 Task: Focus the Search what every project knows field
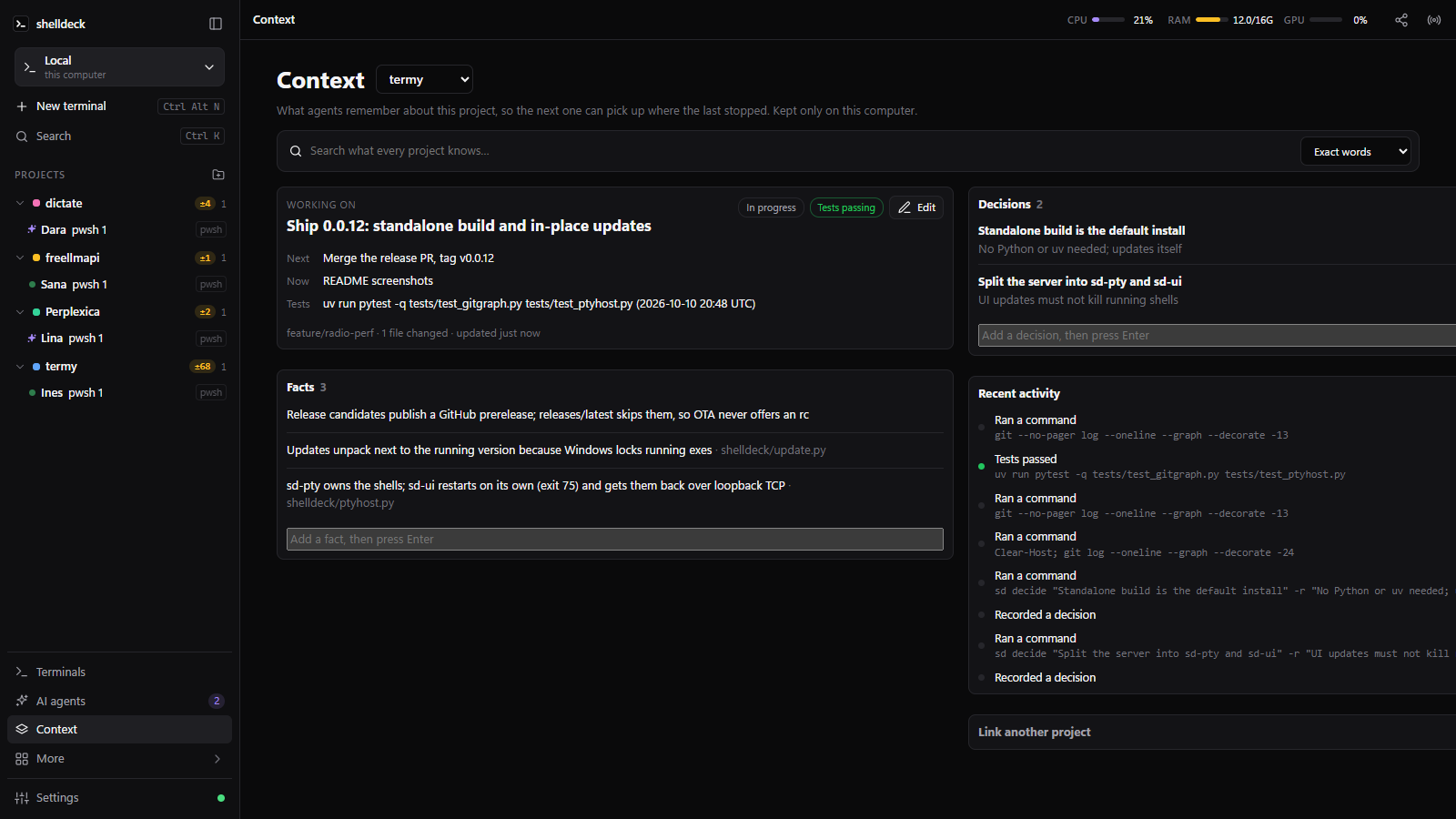[801, 151]
